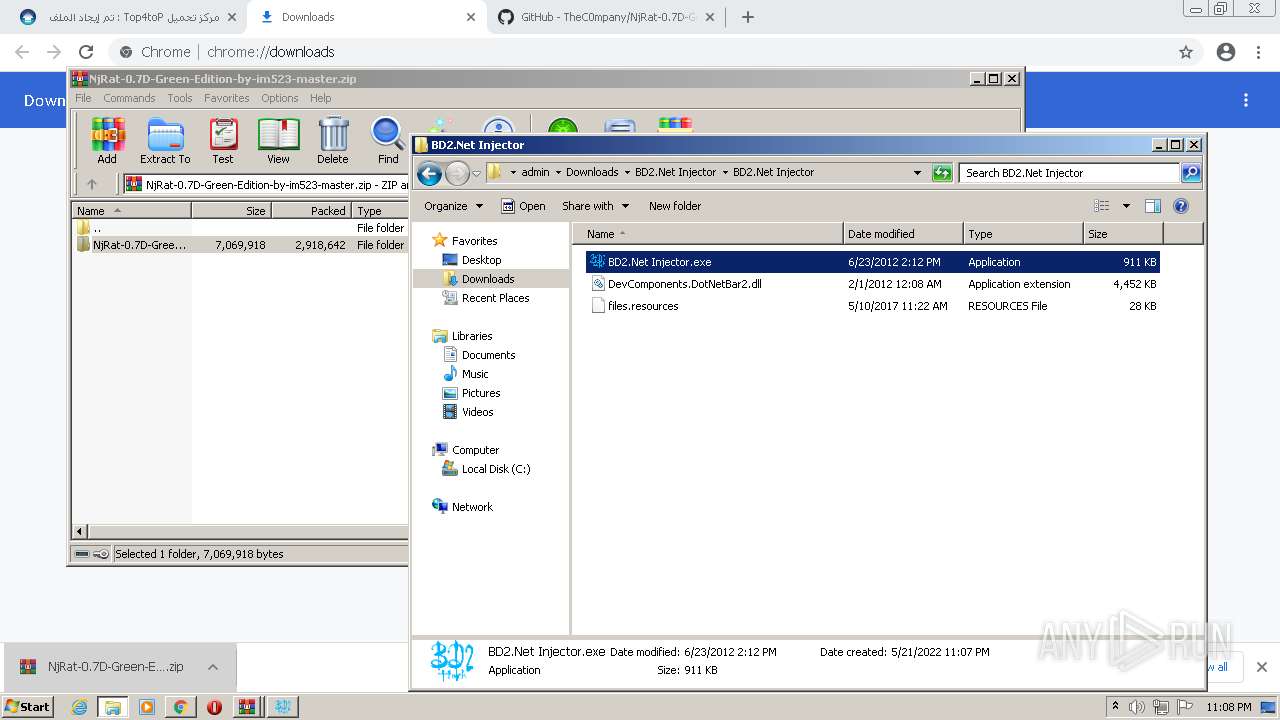Open the Chrome profile avatar icon
The image size is (1280, 720).
pyautogui.click(x=1226, y=52)
